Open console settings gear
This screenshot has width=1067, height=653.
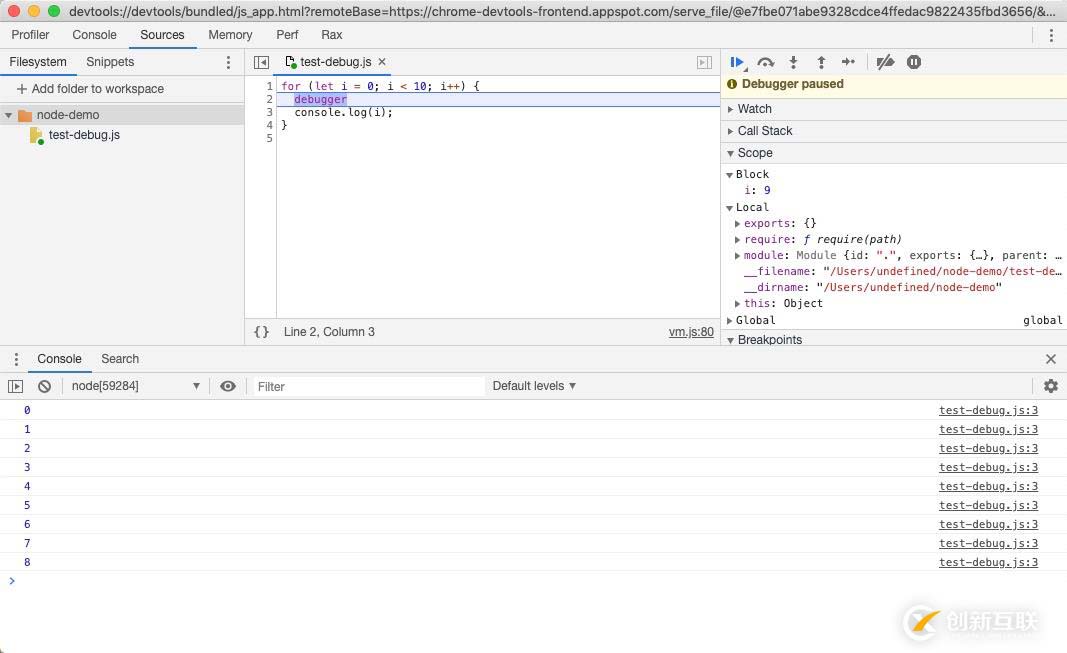(1051, 386)
